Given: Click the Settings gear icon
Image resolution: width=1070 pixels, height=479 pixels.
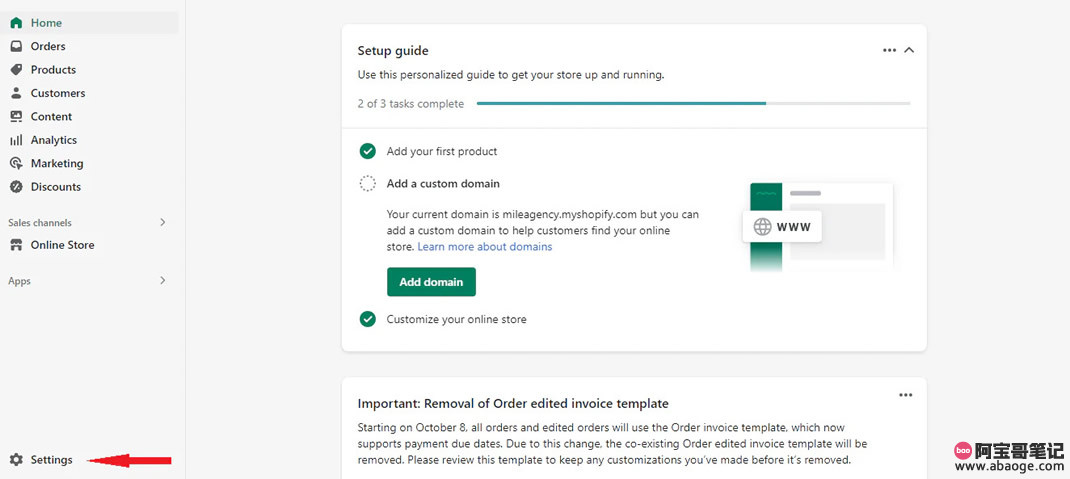Looking at the screenshot, I should coord(16,460).
